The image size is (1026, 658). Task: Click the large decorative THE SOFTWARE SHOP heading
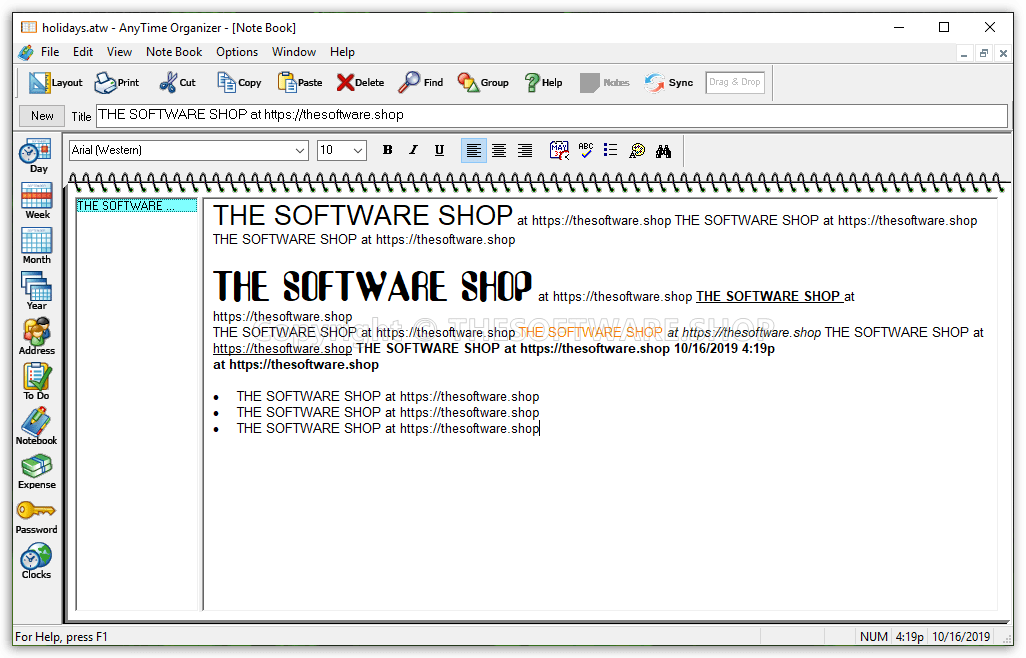tap(372, 286)
